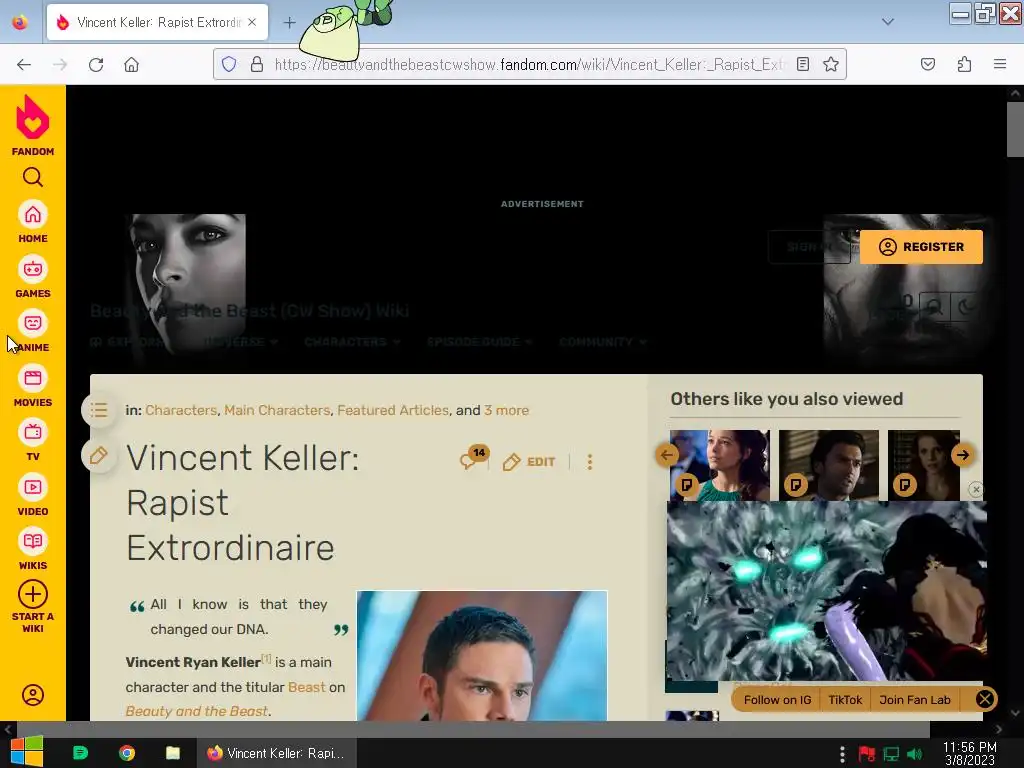This screenshot has height=768, width=1024.
Task: Expand the list all tabs chevron
Action: [x=888, y=22]
